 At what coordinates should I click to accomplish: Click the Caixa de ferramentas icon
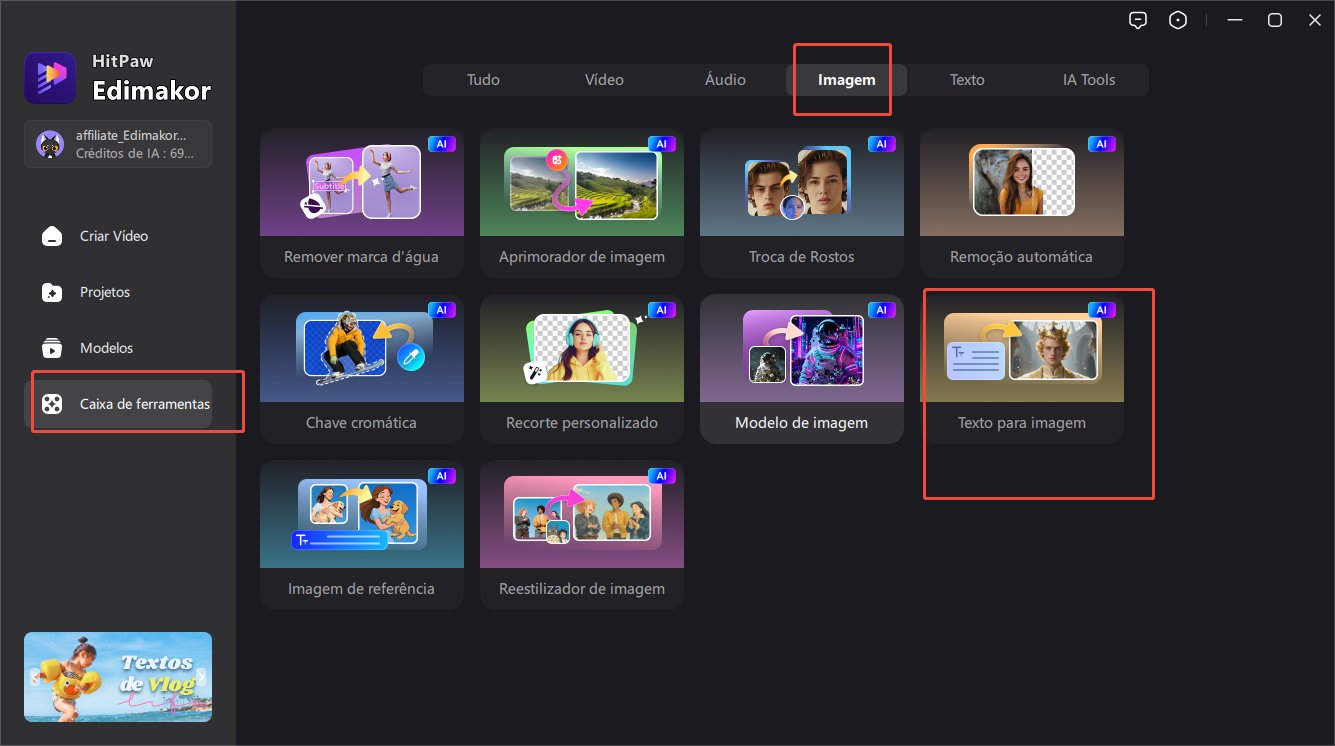[x=51, y=405]
